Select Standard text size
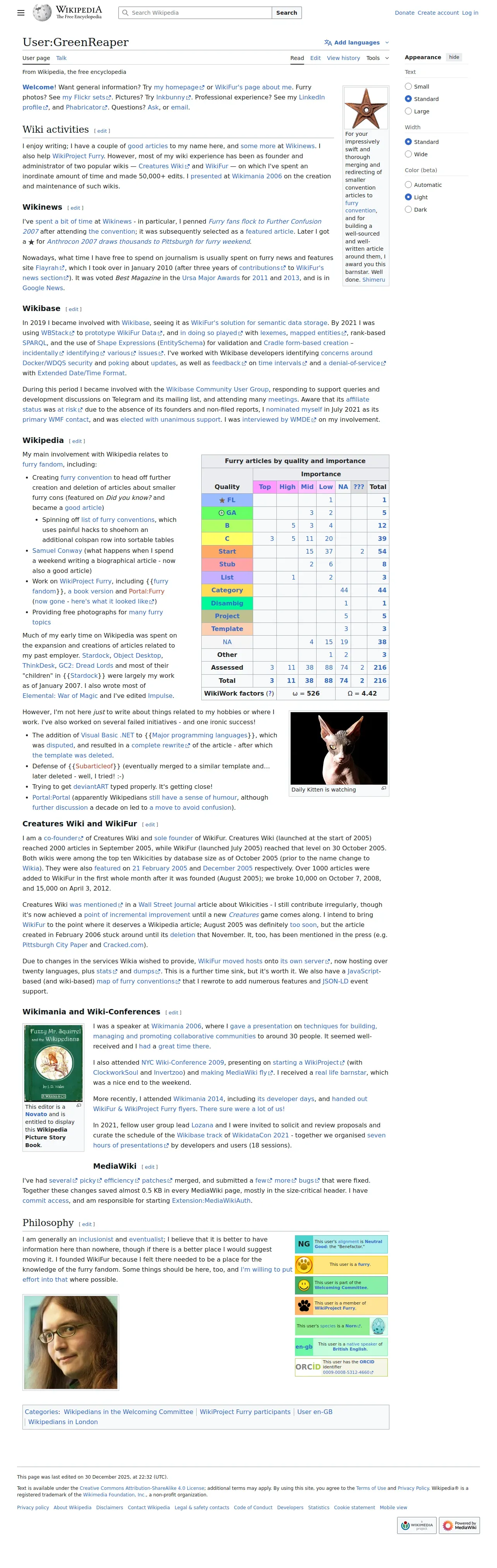 [x=408, y=99]
